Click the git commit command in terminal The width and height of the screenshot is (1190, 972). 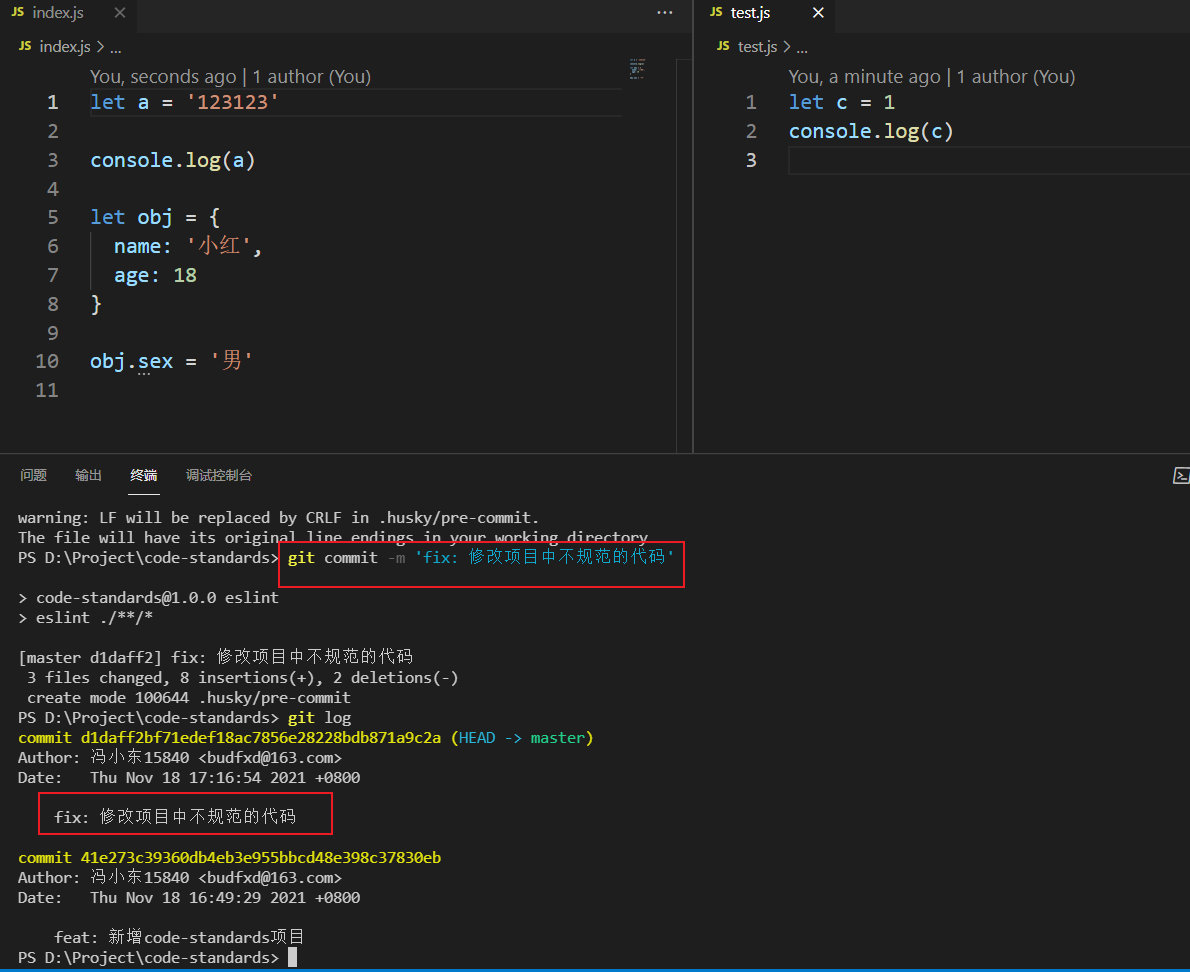(480, 558)
